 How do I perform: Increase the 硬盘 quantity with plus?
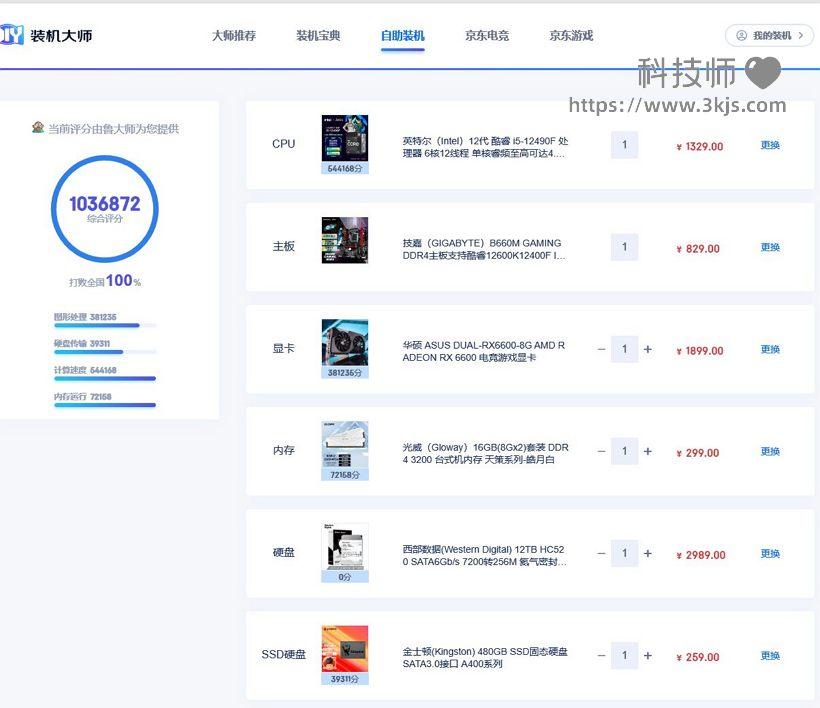(647, 553)
